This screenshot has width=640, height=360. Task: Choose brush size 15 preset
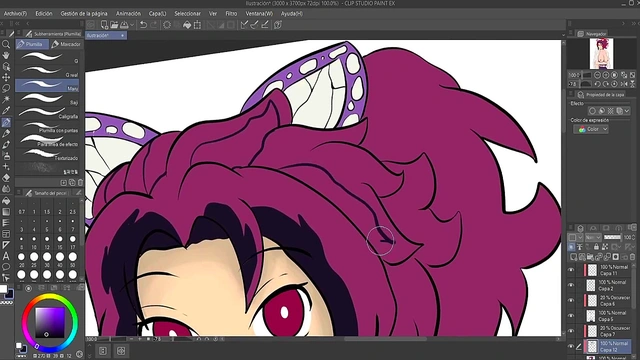tap(60, 242)
